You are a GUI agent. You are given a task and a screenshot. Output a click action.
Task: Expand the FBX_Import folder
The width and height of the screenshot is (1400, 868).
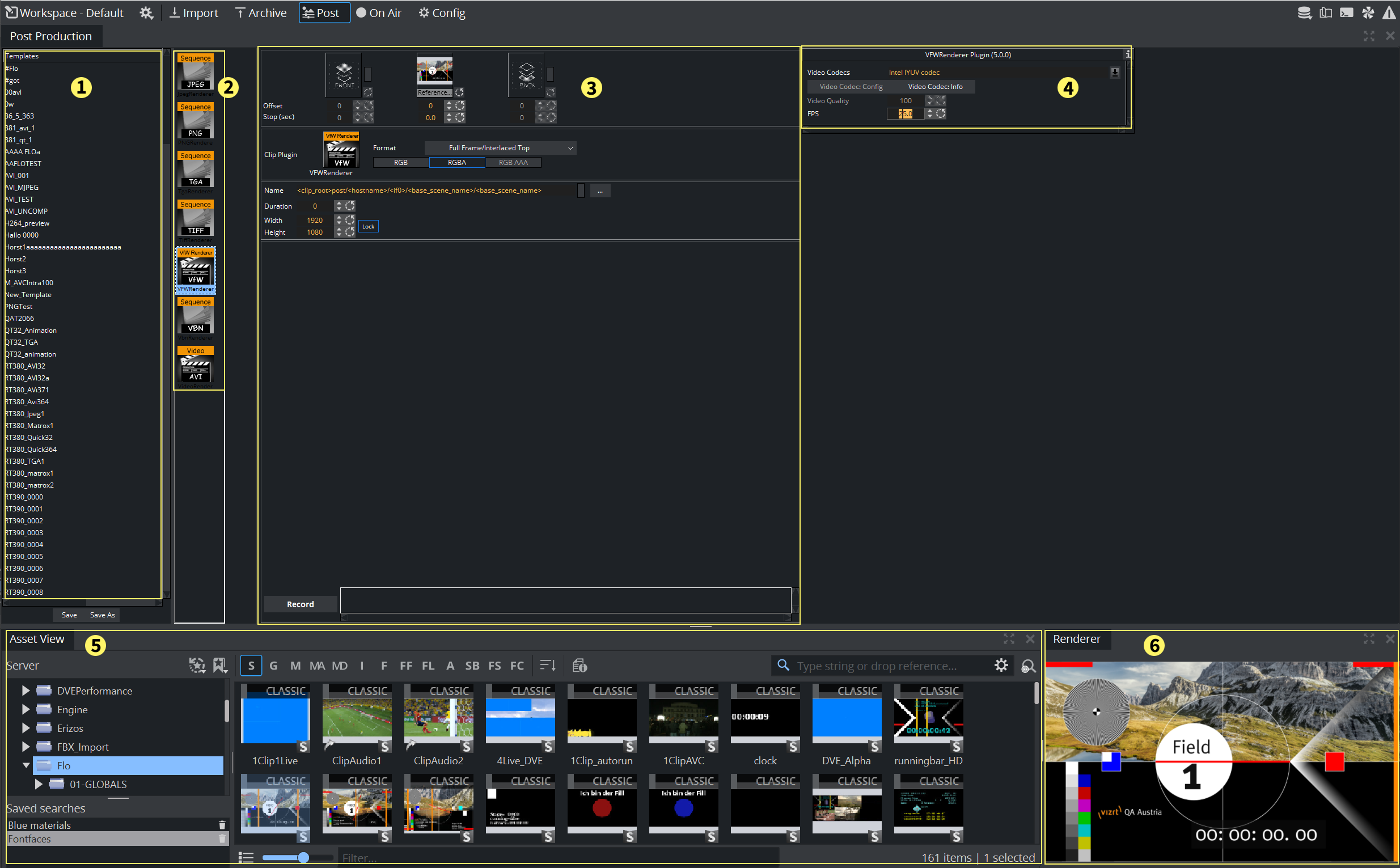click(x=26, y=747)
